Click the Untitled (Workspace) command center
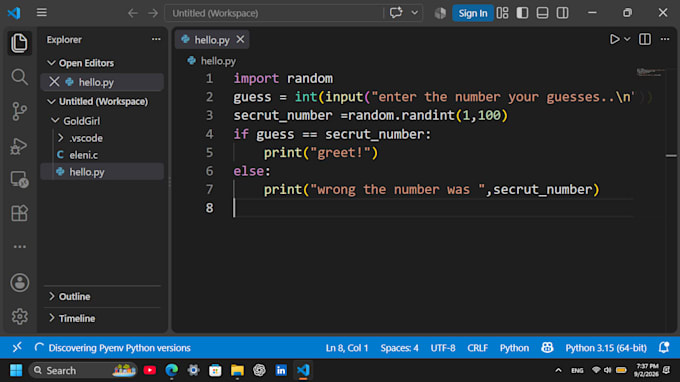 pyautogui.click(x=274, y=13)
